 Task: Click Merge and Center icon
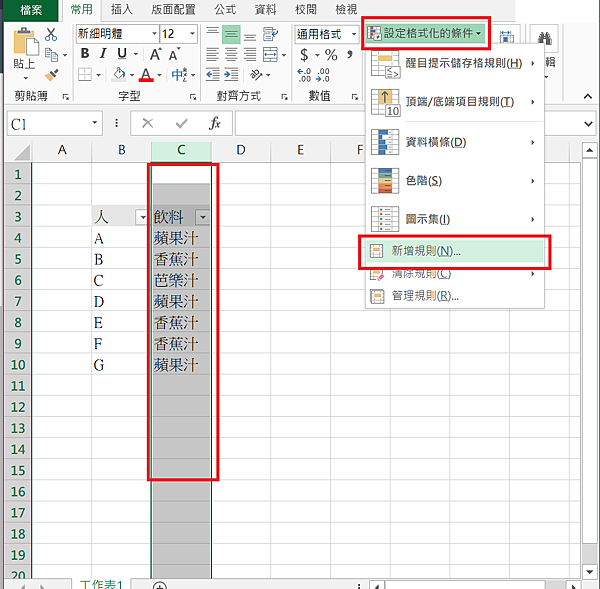pos(270,55)
